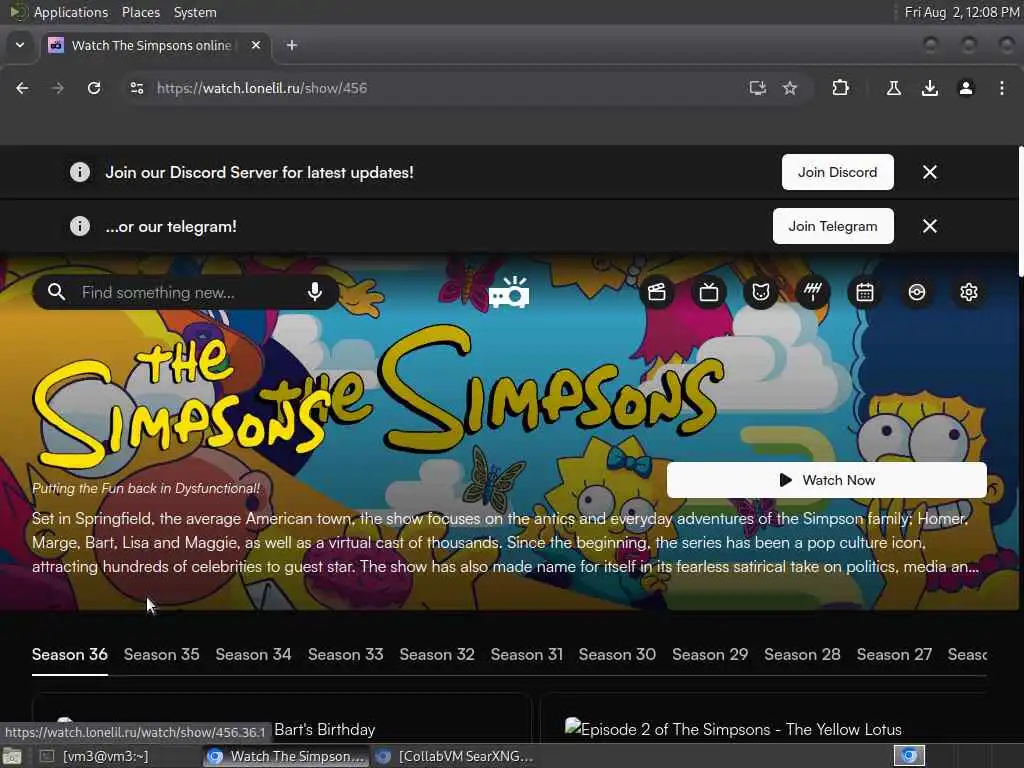
Task: Open the Chrome Labs flask icon
Action: tap(893, 88)
